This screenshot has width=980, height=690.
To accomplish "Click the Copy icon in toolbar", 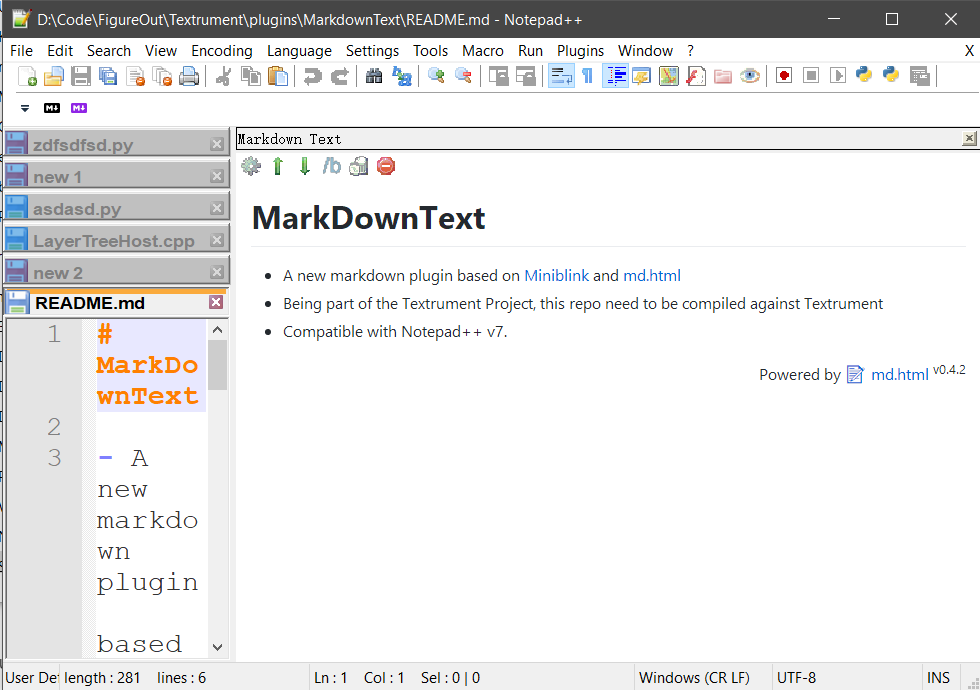I will point(251,76).
